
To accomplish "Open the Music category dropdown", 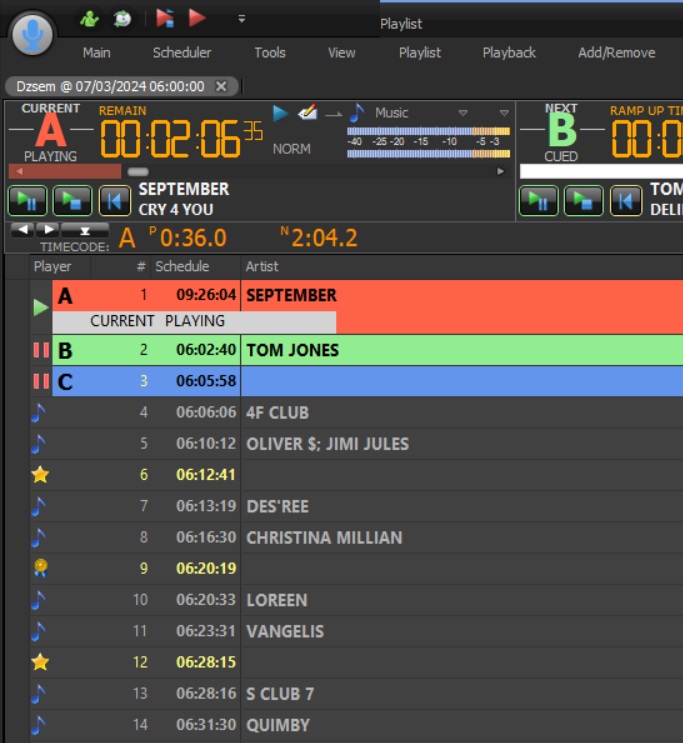I will point(462,113).
